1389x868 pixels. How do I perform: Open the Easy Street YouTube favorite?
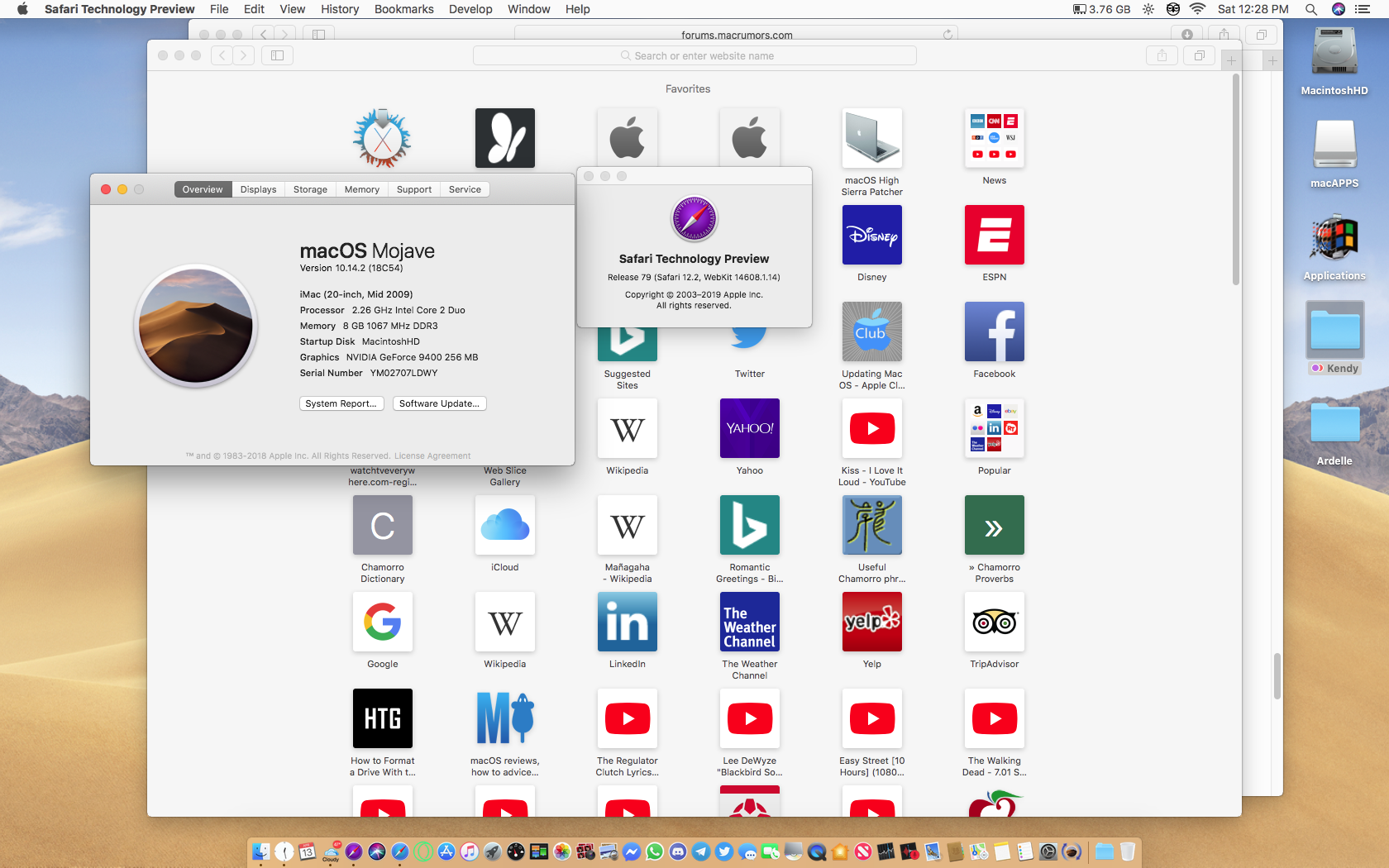[871, 718]
